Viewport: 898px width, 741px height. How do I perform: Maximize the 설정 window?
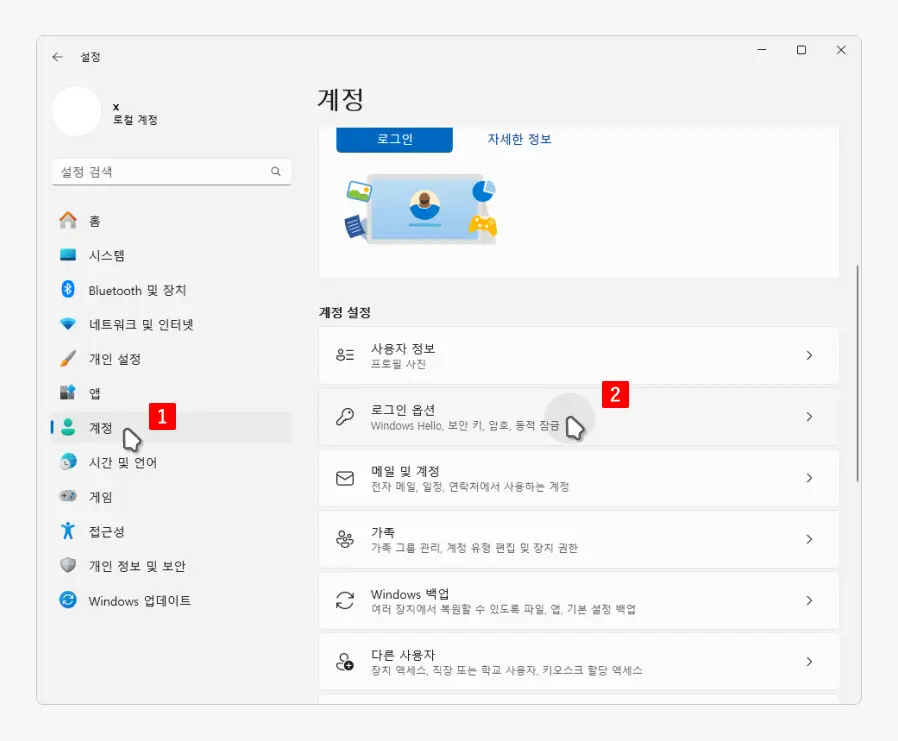coord(801,50)
